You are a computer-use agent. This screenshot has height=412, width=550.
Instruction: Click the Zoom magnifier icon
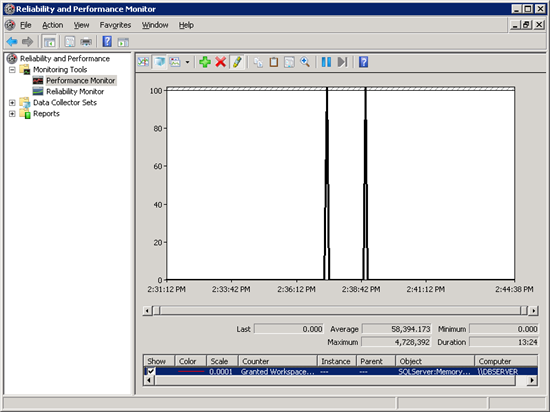click(x=305, y=62)
